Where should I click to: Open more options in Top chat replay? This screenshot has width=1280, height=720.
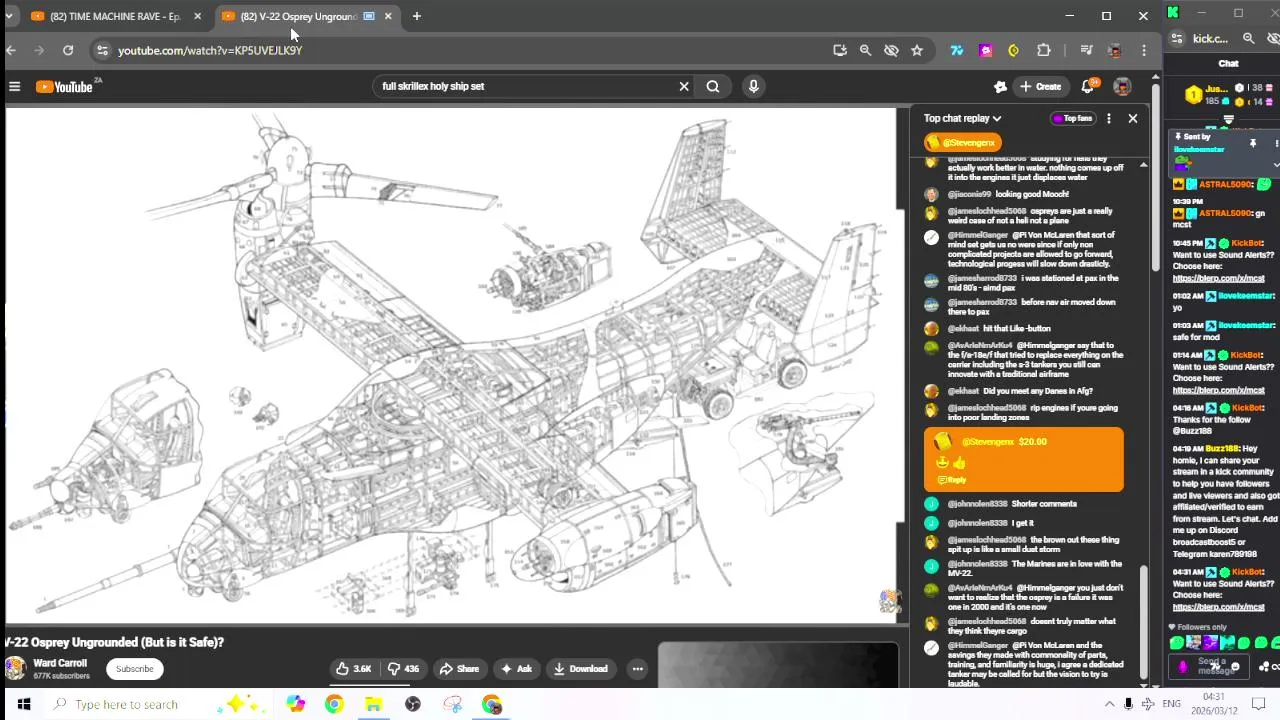pyautogui.click(x=1108, y=119)
